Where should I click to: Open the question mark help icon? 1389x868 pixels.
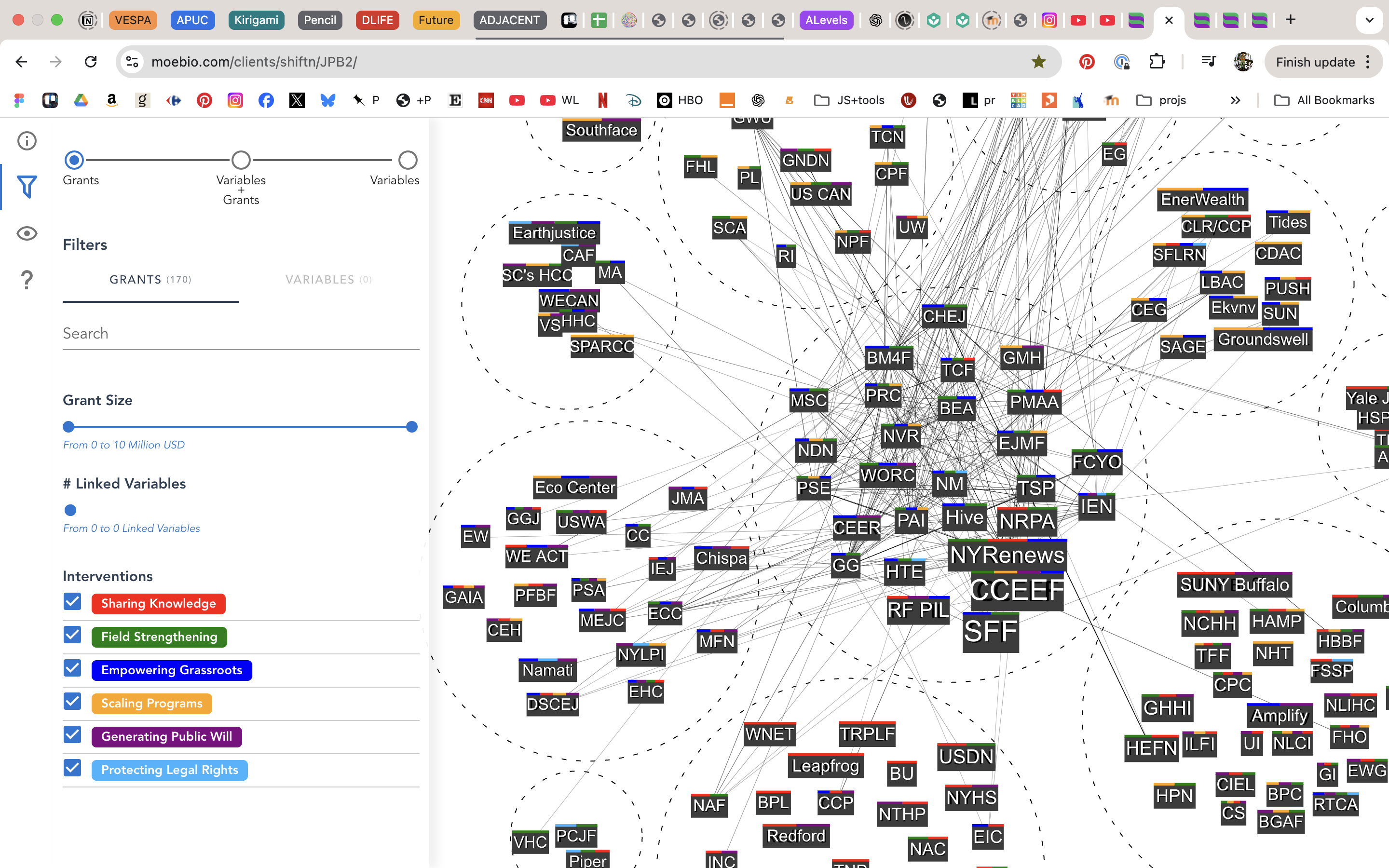click(x=27, y=280)
